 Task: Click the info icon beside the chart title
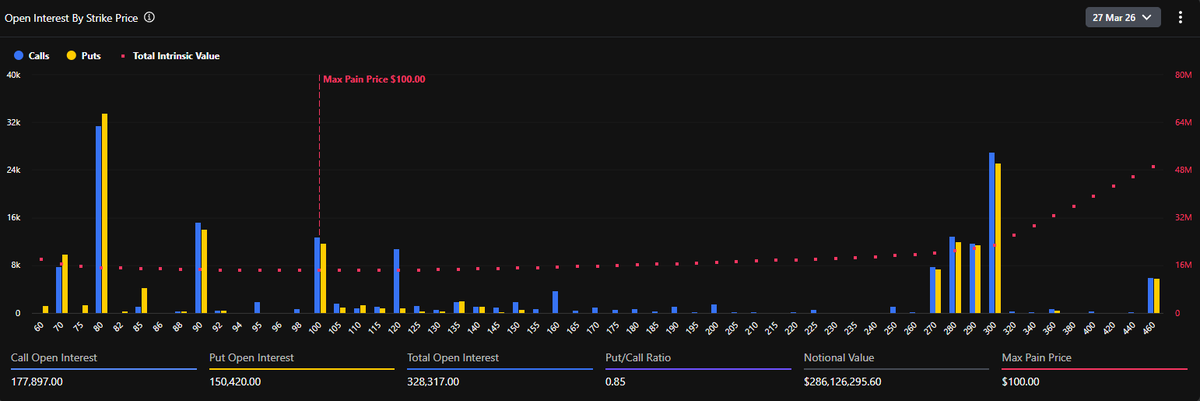click(149, 18)
